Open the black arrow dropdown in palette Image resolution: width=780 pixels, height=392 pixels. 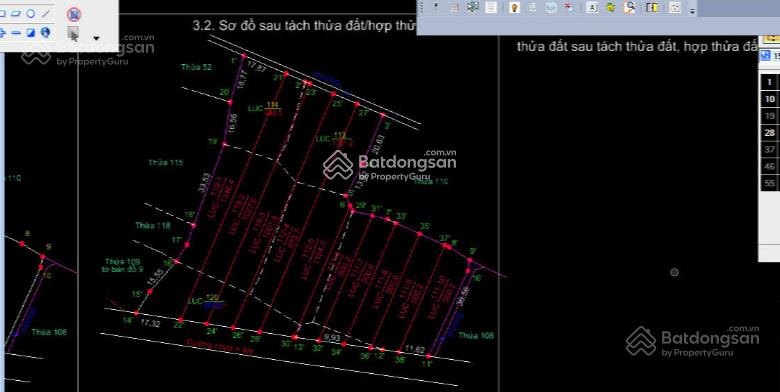(97, 38)
